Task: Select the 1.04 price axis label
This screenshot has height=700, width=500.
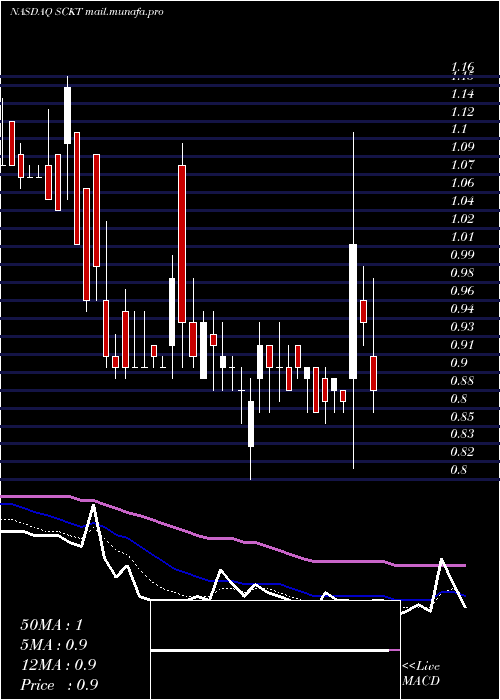Action: (x=463, y=201)
